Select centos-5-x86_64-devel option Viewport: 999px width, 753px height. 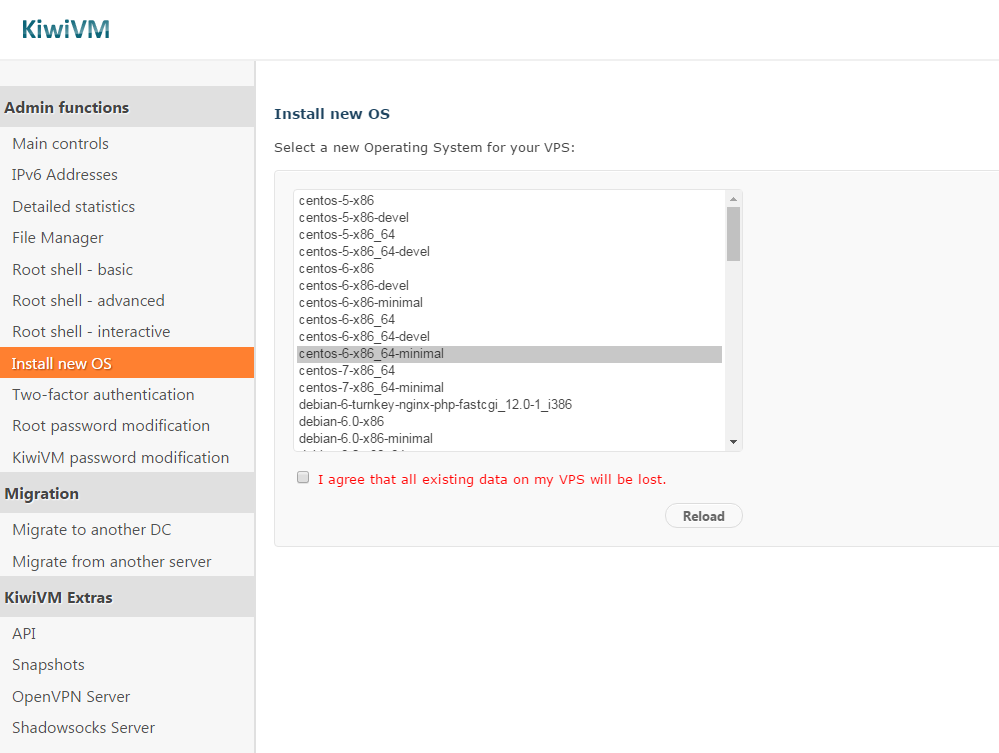point(510,252)
